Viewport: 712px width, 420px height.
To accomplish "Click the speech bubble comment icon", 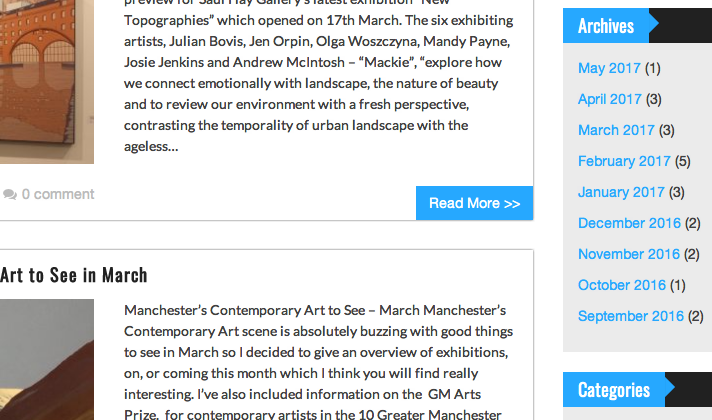I will 10,194.
